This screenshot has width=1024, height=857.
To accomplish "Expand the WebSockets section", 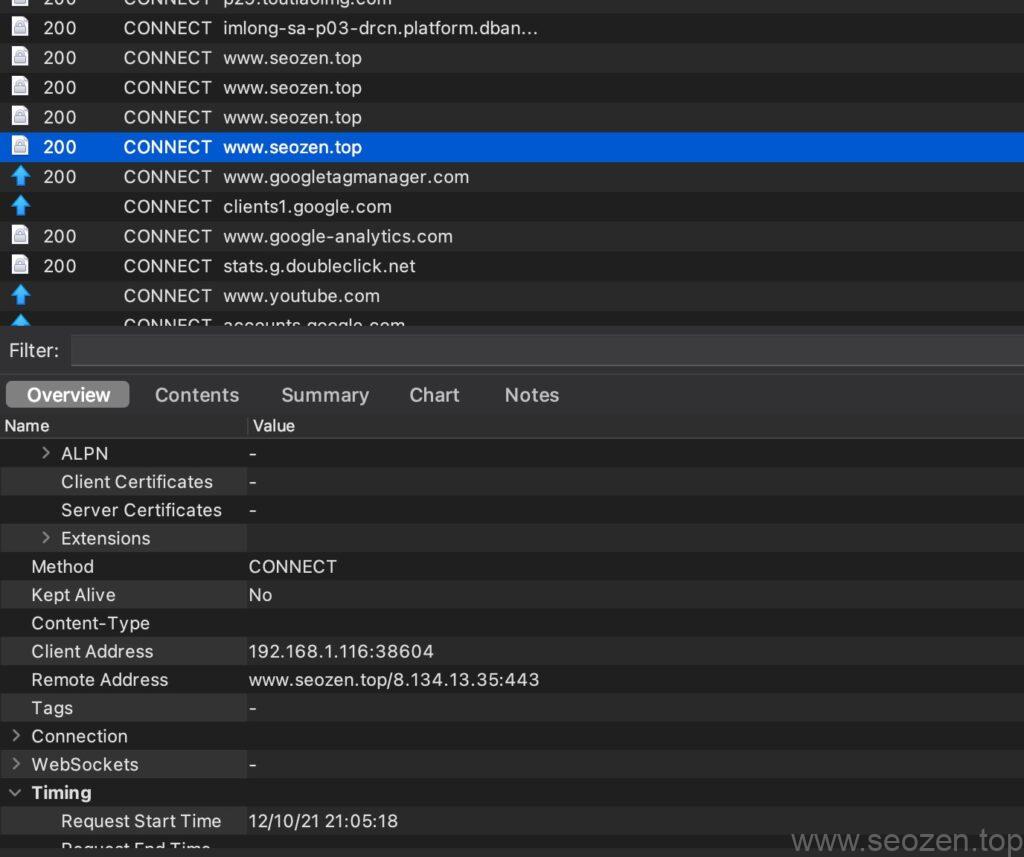I will 16,764.
